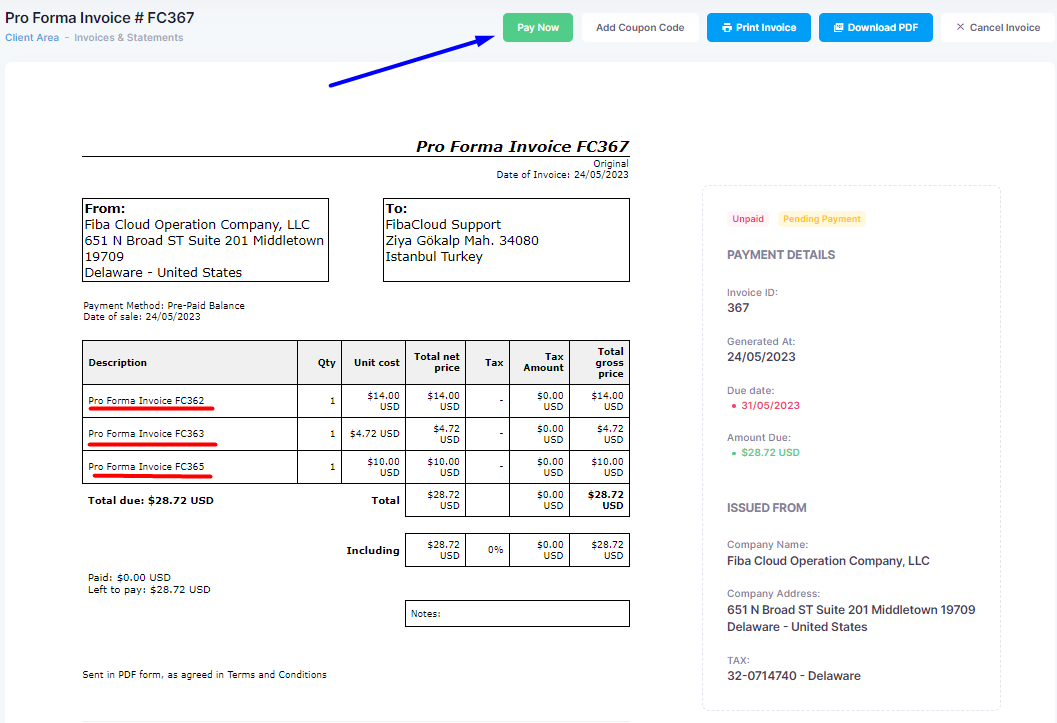Click the Invoice ID value 367
This screenshot has height=723, width=1057.
point(738,308)
